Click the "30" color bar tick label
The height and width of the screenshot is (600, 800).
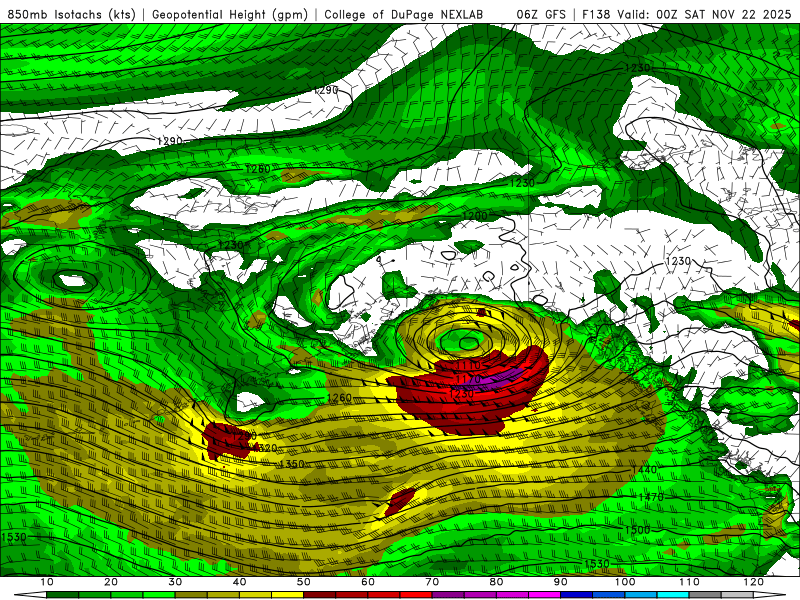(x=175, y=582)
